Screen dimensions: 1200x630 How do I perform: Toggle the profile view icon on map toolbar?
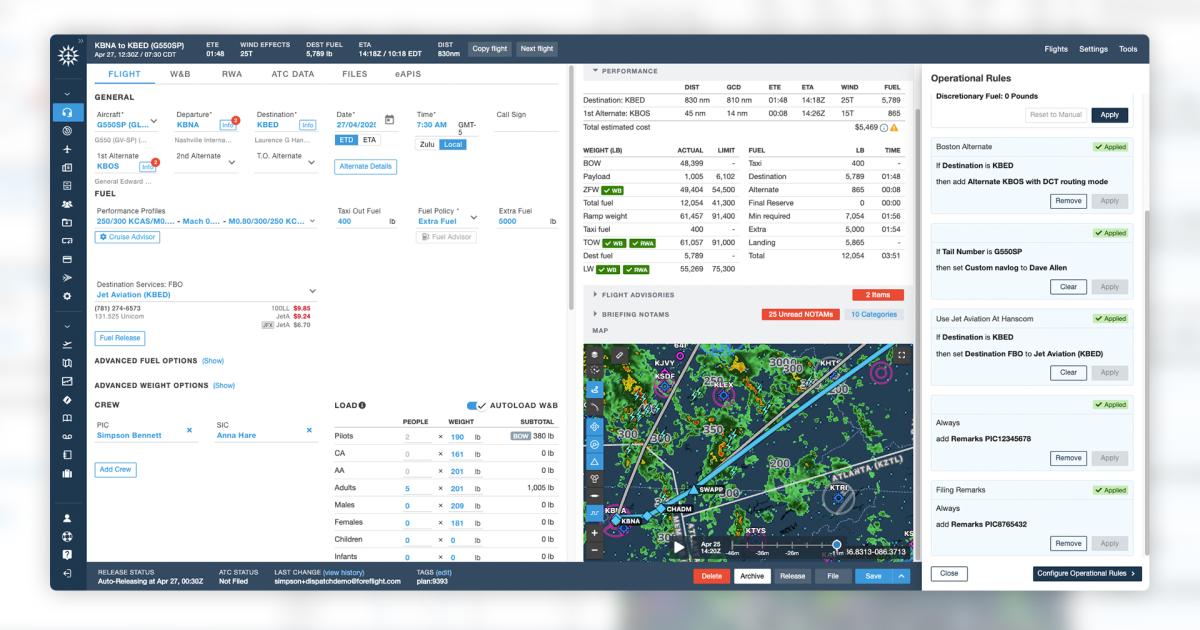click(593, 514)
